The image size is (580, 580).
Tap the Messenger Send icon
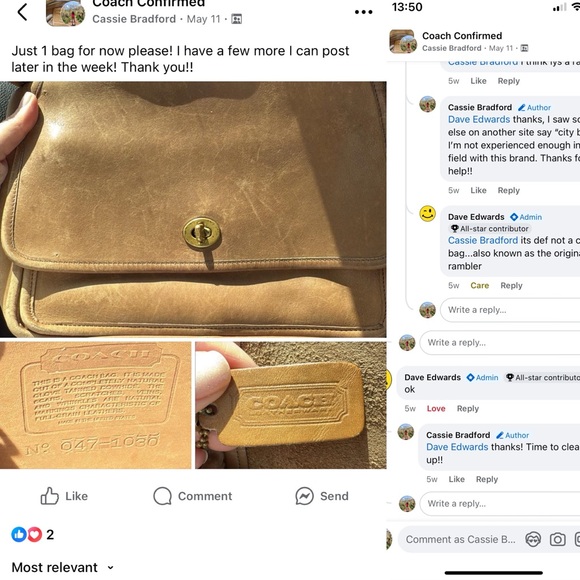click(304, 496)
